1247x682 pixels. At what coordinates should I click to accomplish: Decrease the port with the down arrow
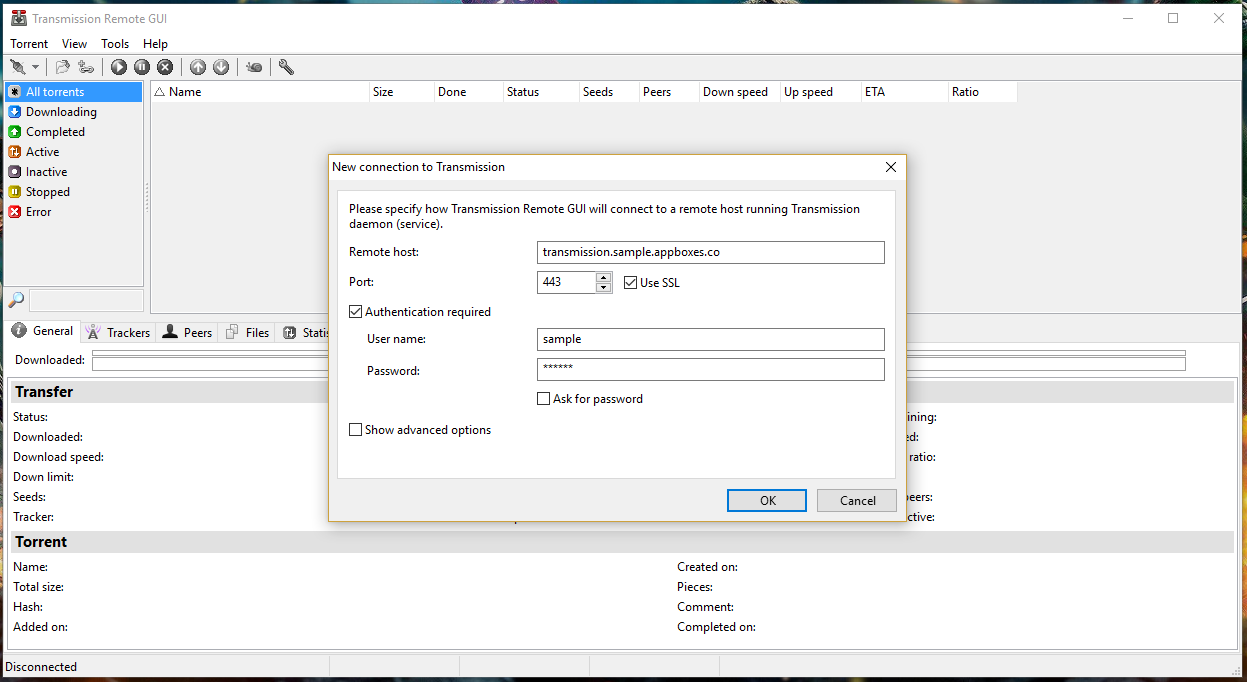[x=603, y=288]
